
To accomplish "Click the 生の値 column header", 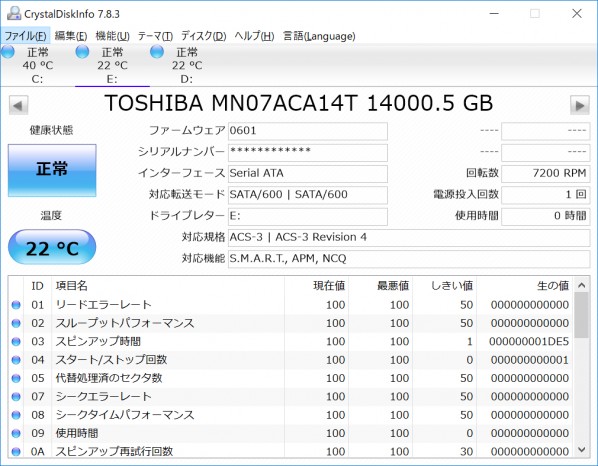I will [524, 286].
